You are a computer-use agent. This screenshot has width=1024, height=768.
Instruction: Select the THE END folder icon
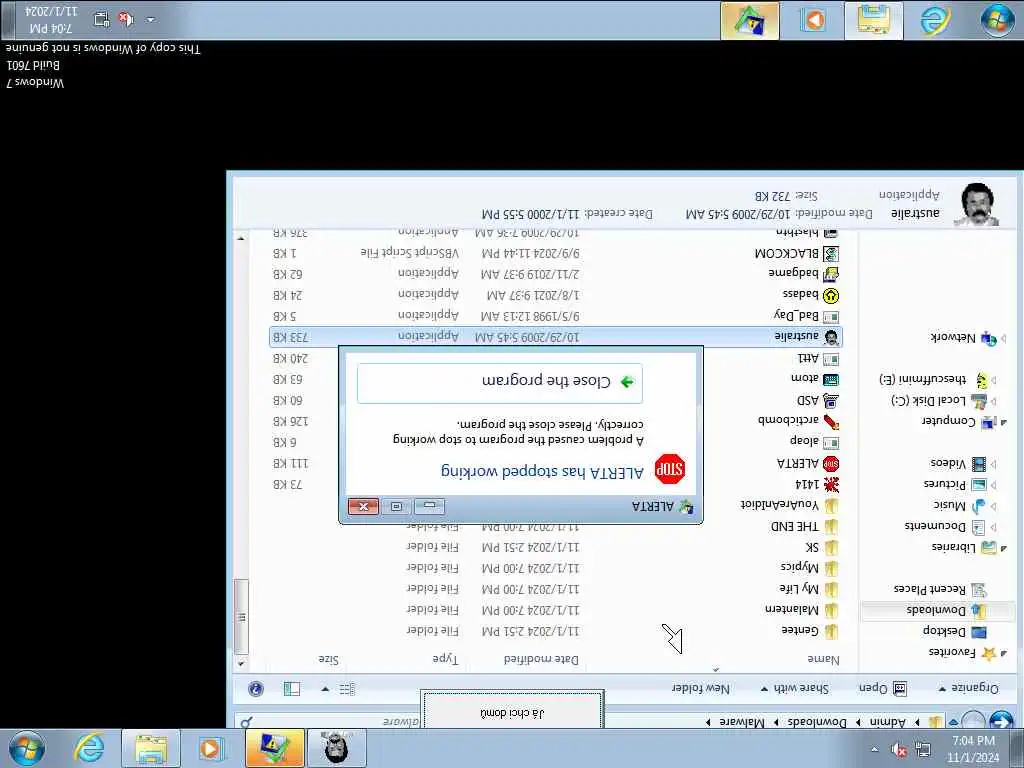click(x=831, y=526)
